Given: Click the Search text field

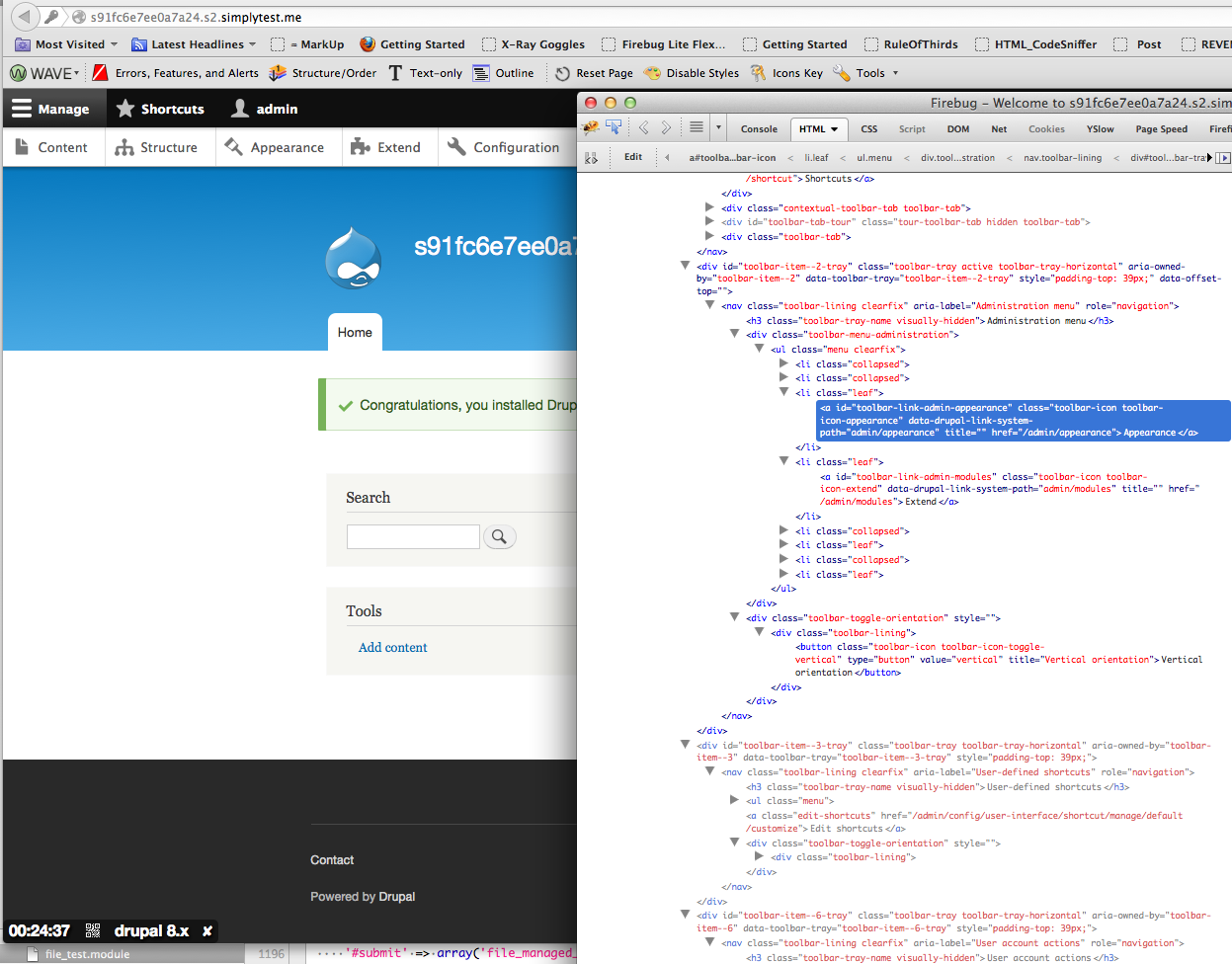Looking at the screenshot, I should point(413,536).
